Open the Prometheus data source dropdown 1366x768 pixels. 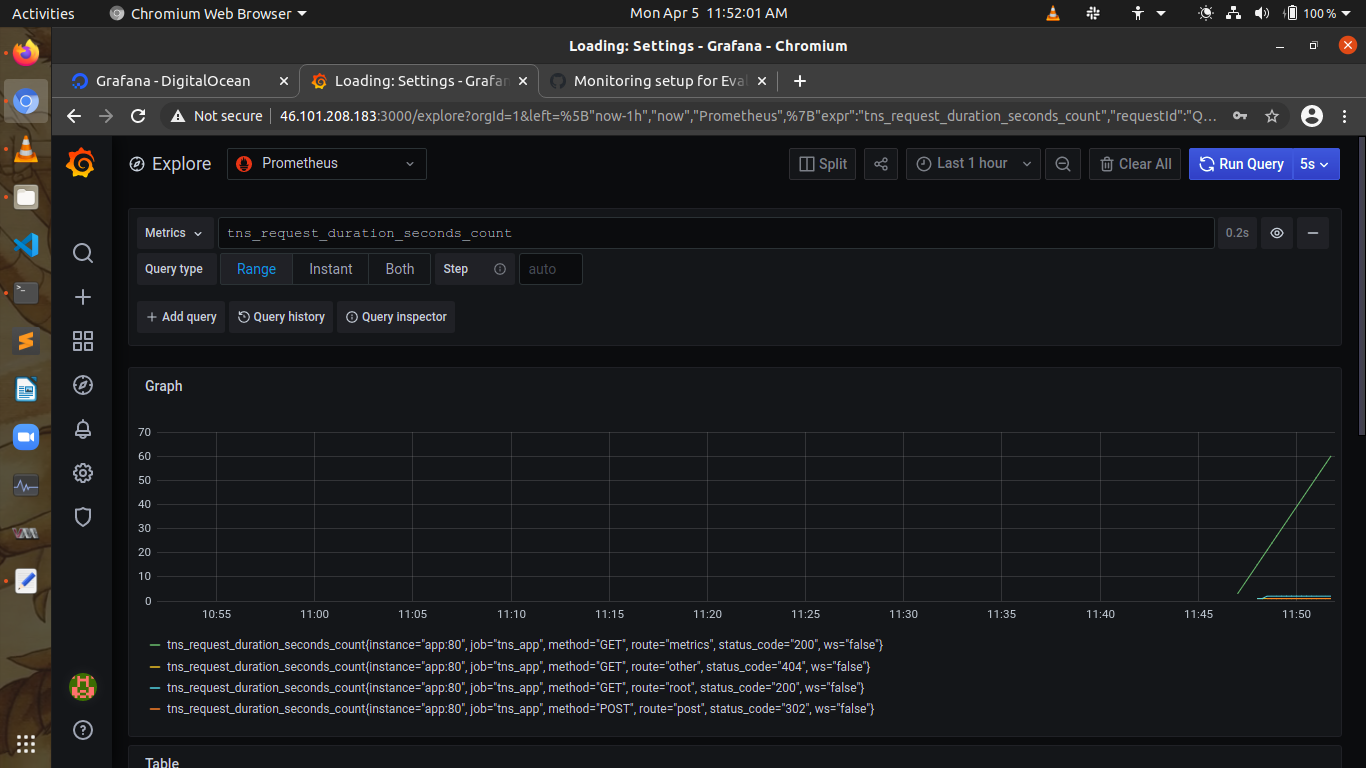click(x=326, y=163)
